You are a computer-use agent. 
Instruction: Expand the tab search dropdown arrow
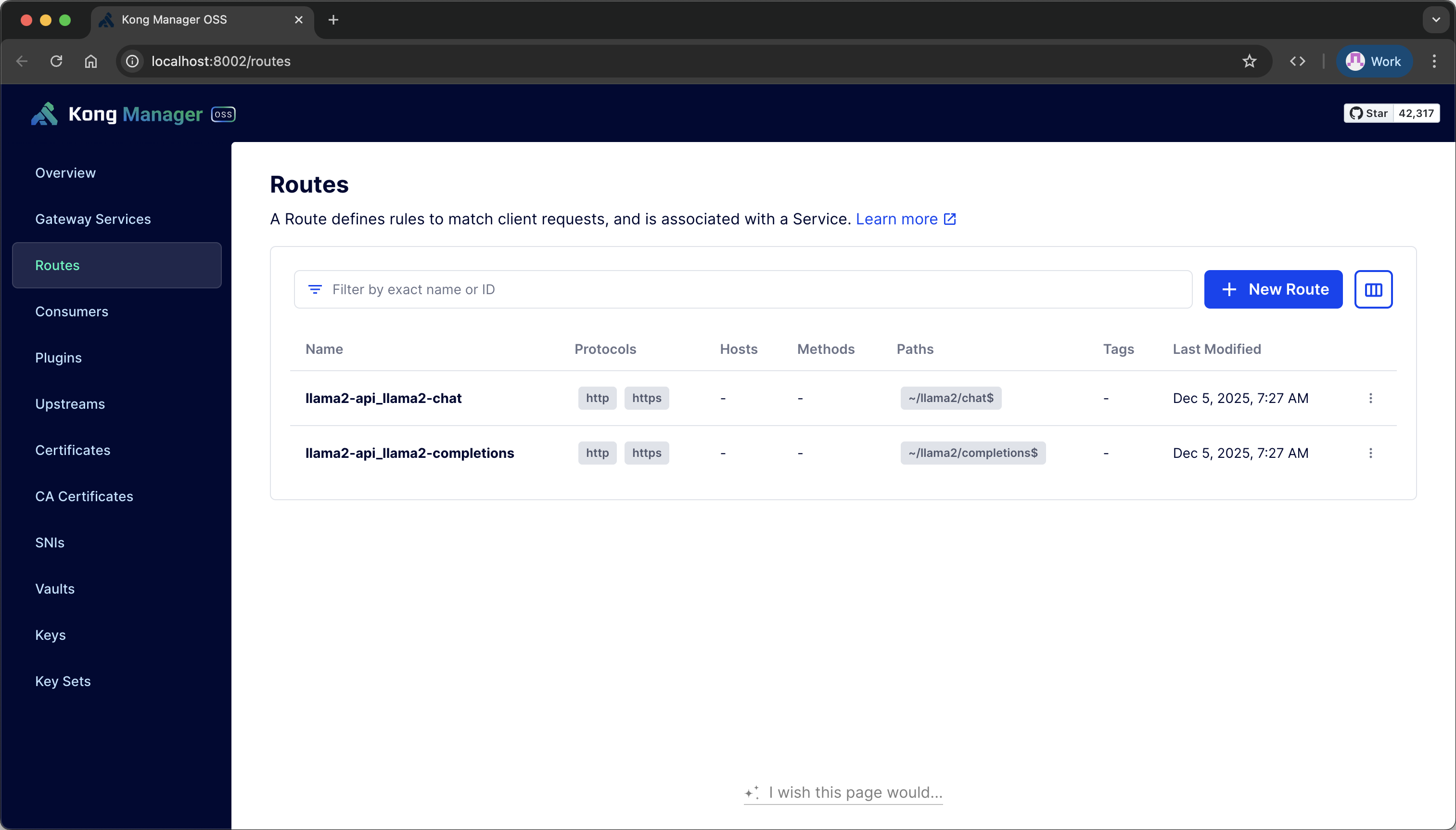pos(1435,20)
